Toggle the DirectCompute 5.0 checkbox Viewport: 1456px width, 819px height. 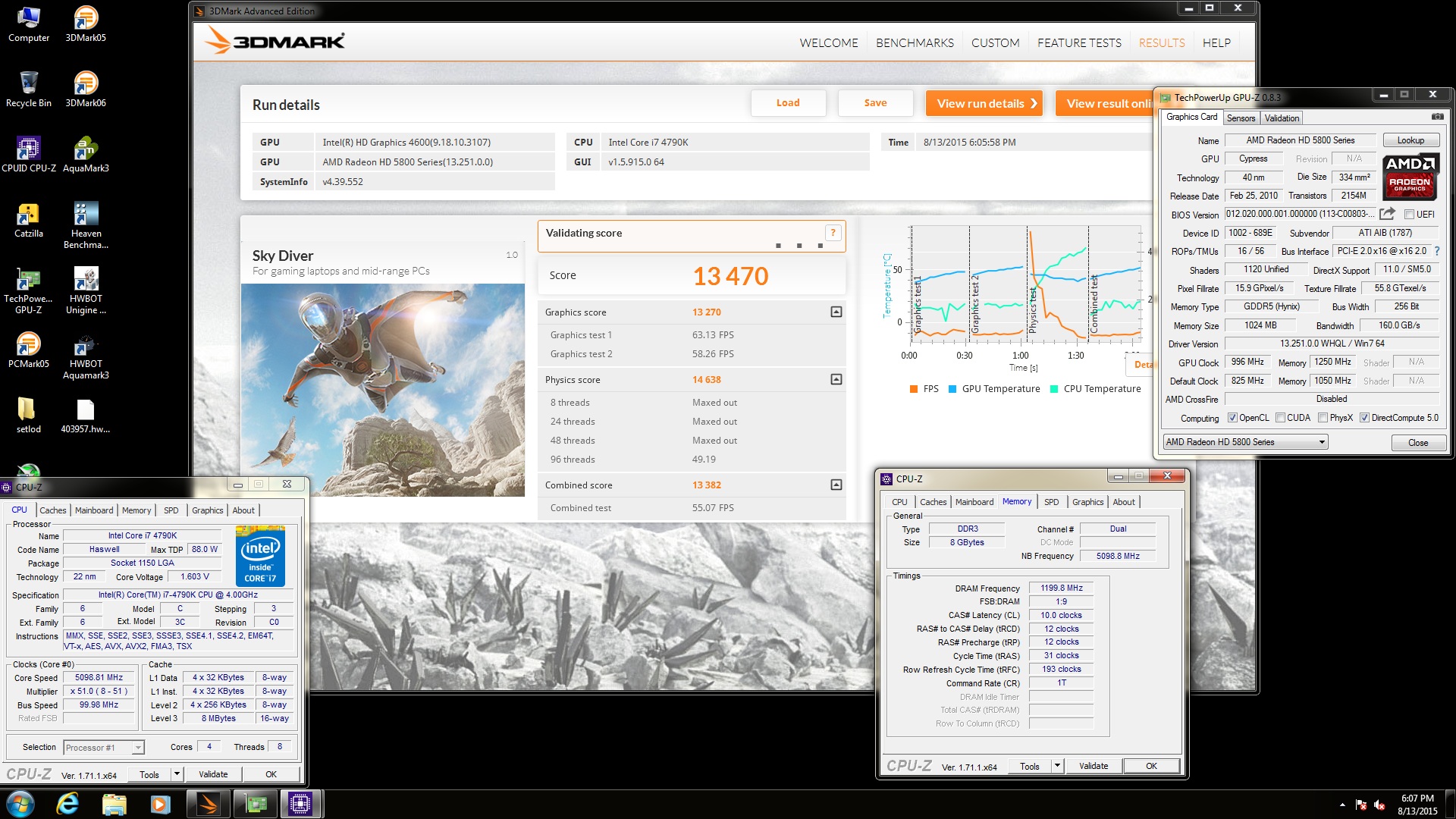(1364, 418)
